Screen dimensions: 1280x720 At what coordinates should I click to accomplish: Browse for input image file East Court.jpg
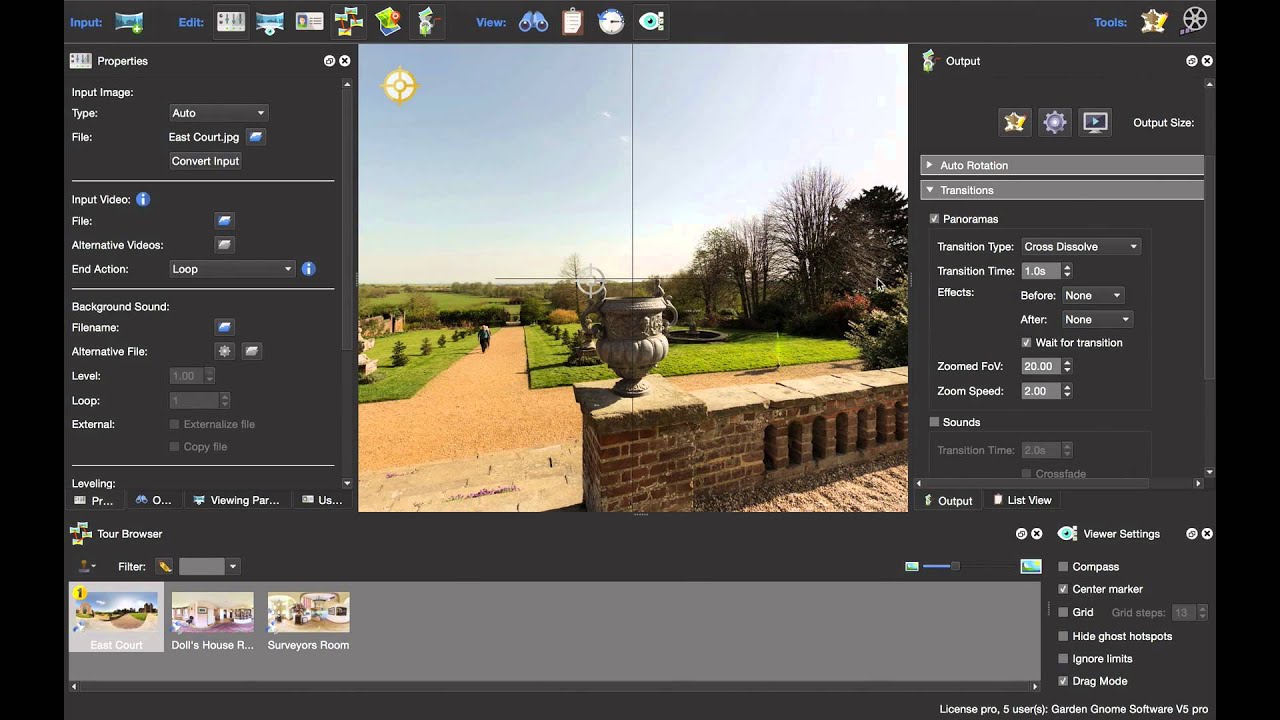(x=256, y=137)
